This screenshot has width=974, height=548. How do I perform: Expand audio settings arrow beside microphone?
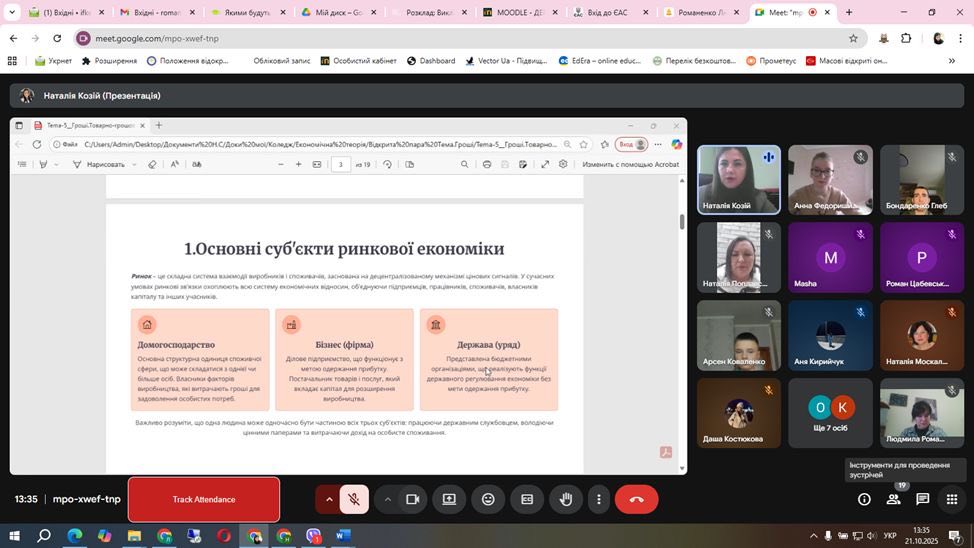(329, 500)
